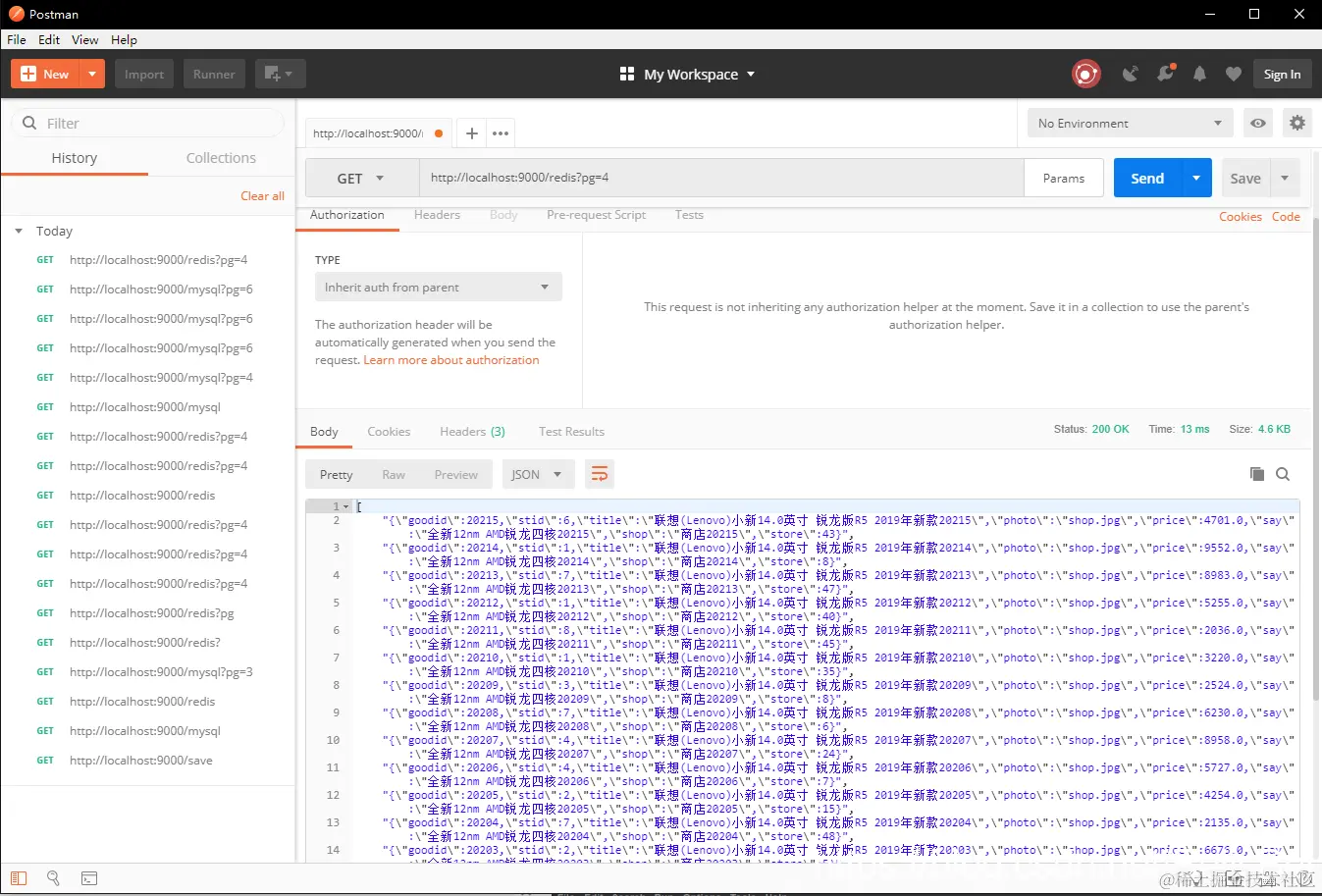
Task: Open the tab options three dots menu
Action: pyautogui.click(x=501, y=133)
